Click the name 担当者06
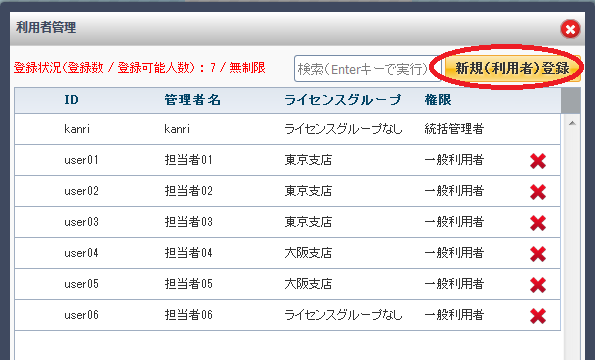The image size is (595, 360). [189, 315]
